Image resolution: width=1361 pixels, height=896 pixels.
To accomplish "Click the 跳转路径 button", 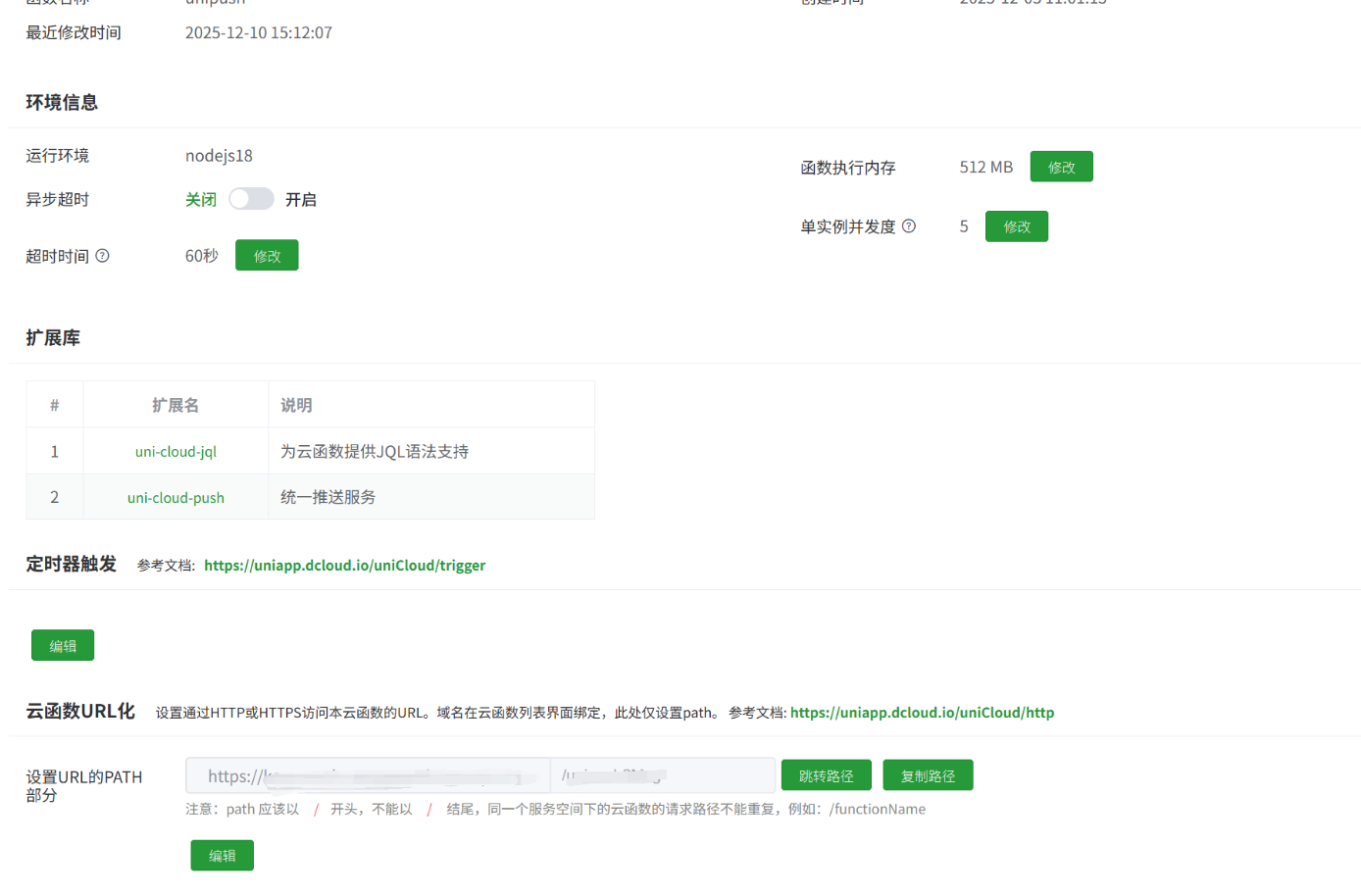I will click(826, 775).
